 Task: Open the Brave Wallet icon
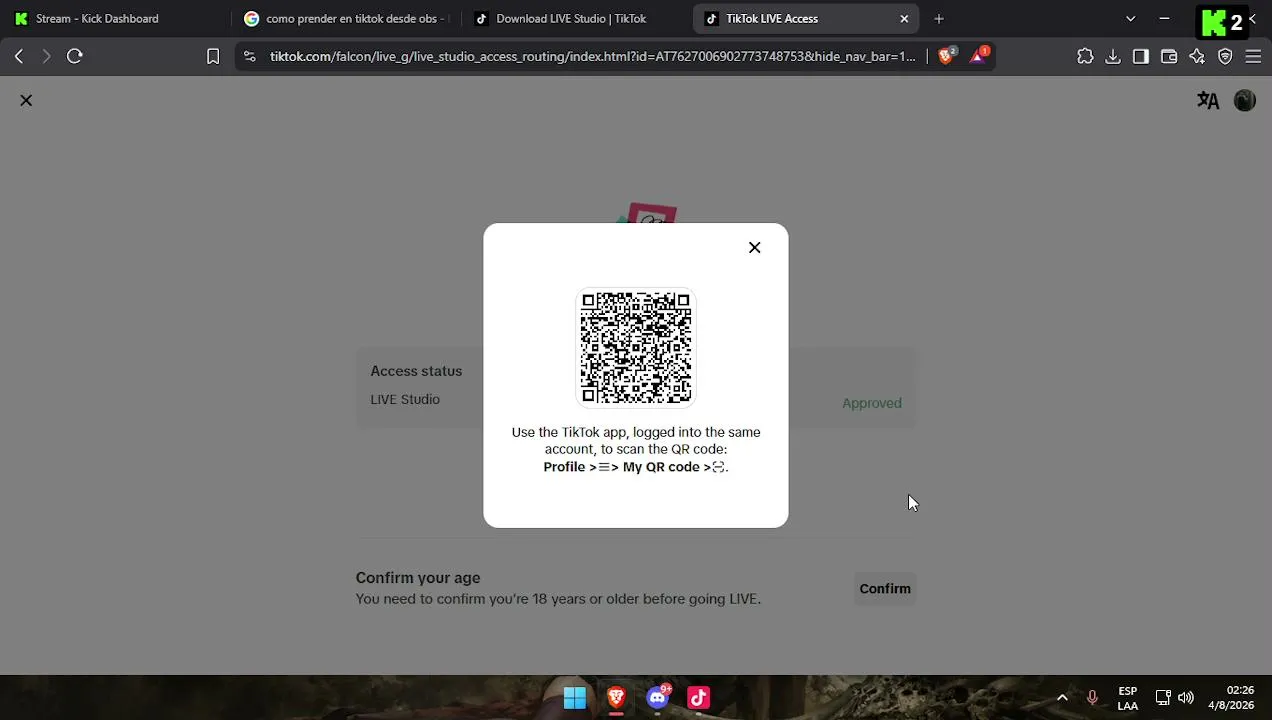(x=1169, y=57)
